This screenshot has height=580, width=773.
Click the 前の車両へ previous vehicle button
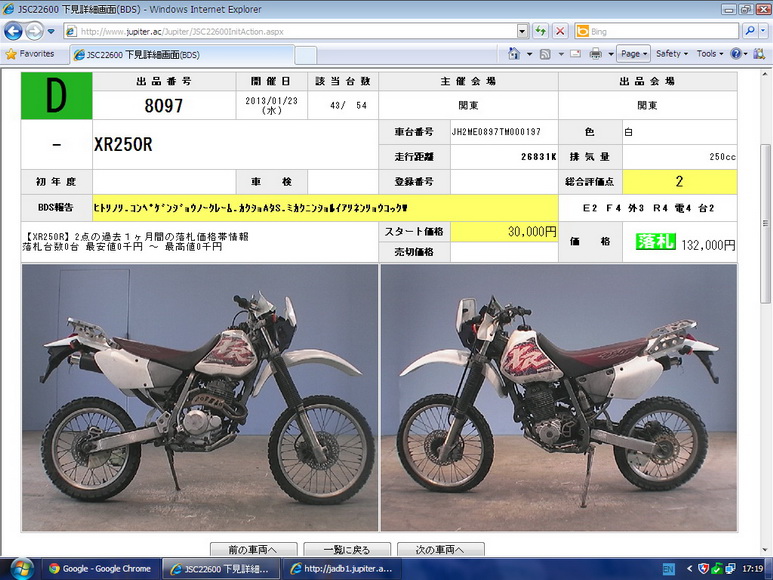pyautogui.click(x=253, y=549)
